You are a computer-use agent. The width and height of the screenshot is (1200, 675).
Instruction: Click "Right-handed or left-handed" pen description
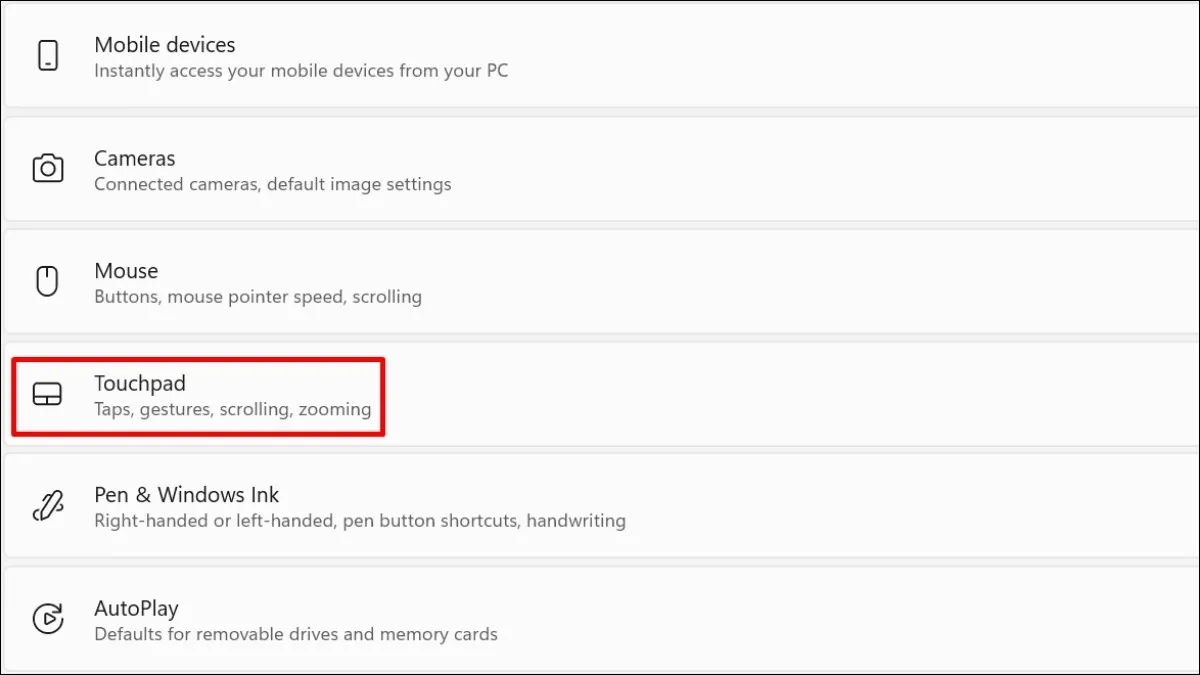click(360, 521)
